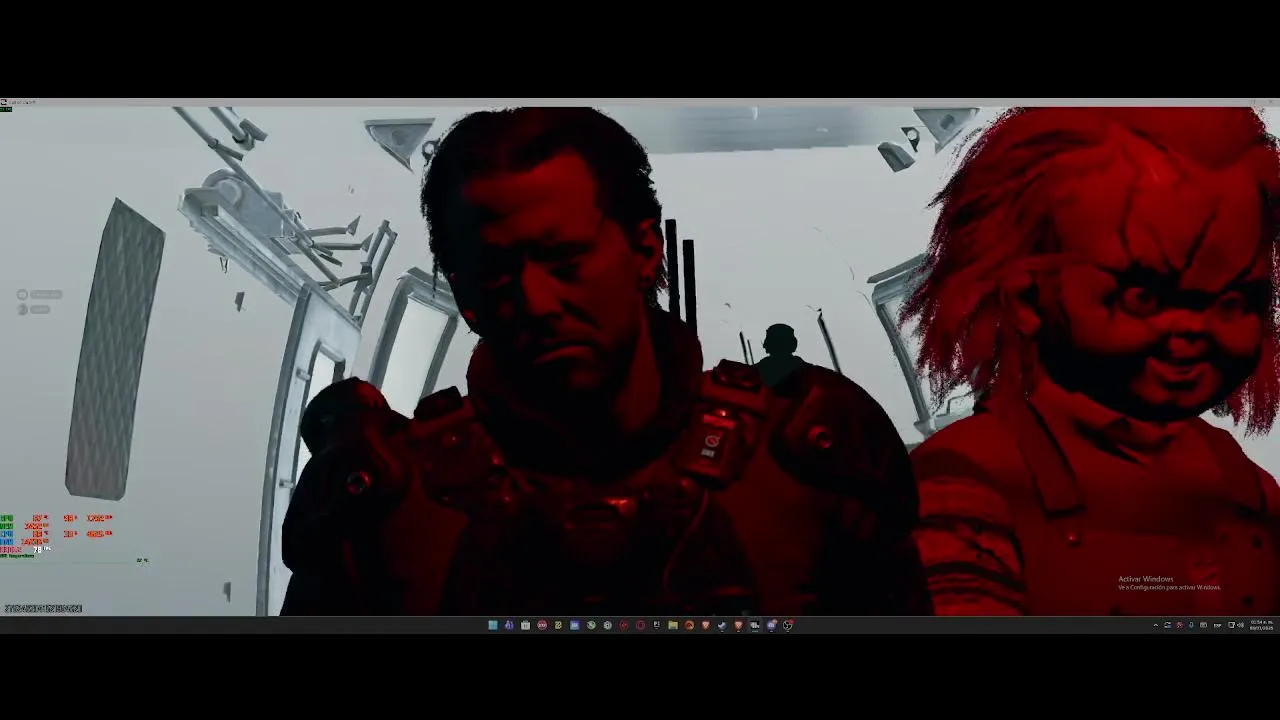
Task: Click the white FPS counter value 78
Action: [x=40, y=549]
